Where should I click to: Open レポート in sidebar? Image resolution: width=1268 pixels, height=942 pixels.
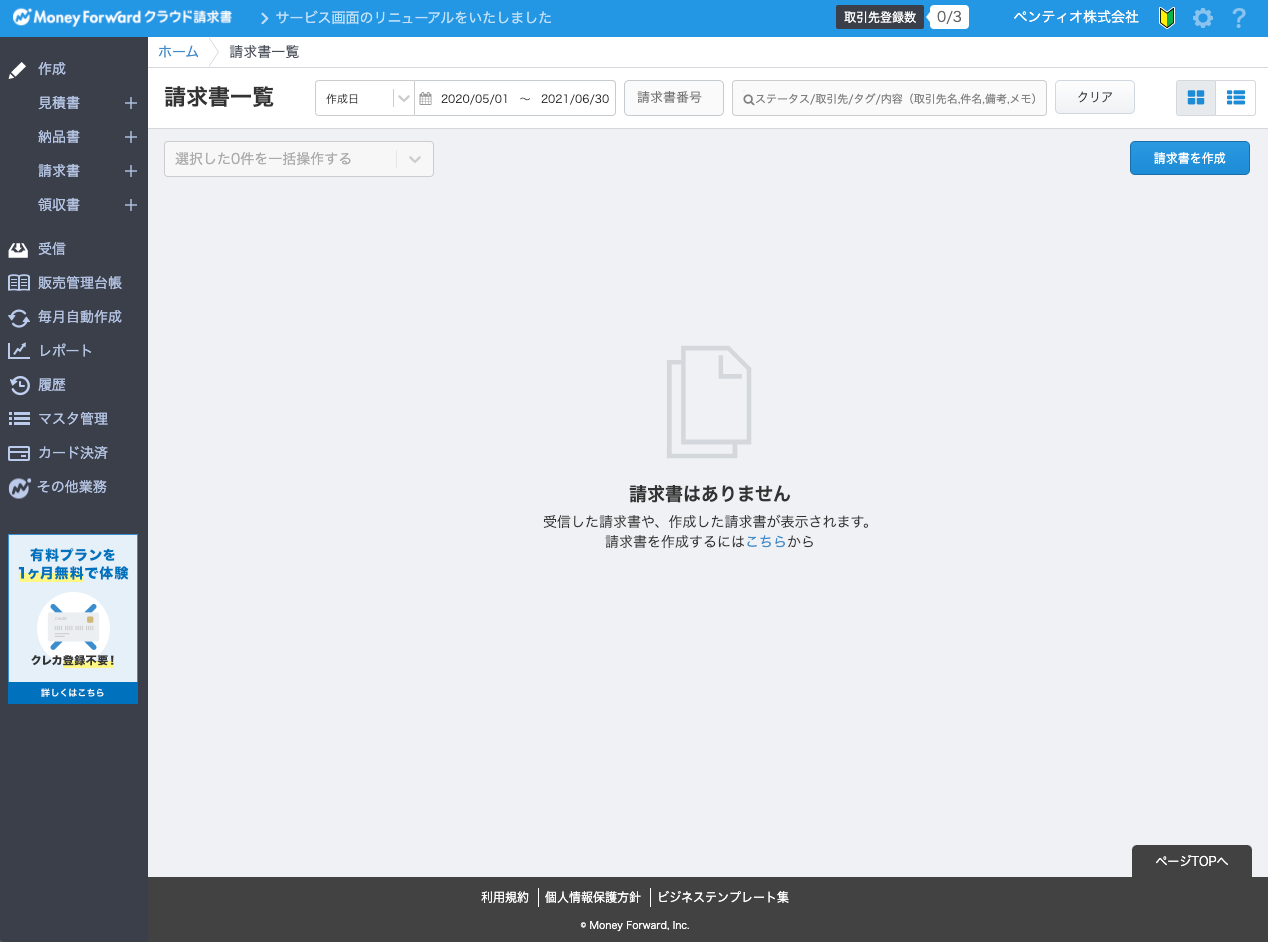[x=65, y=351]
